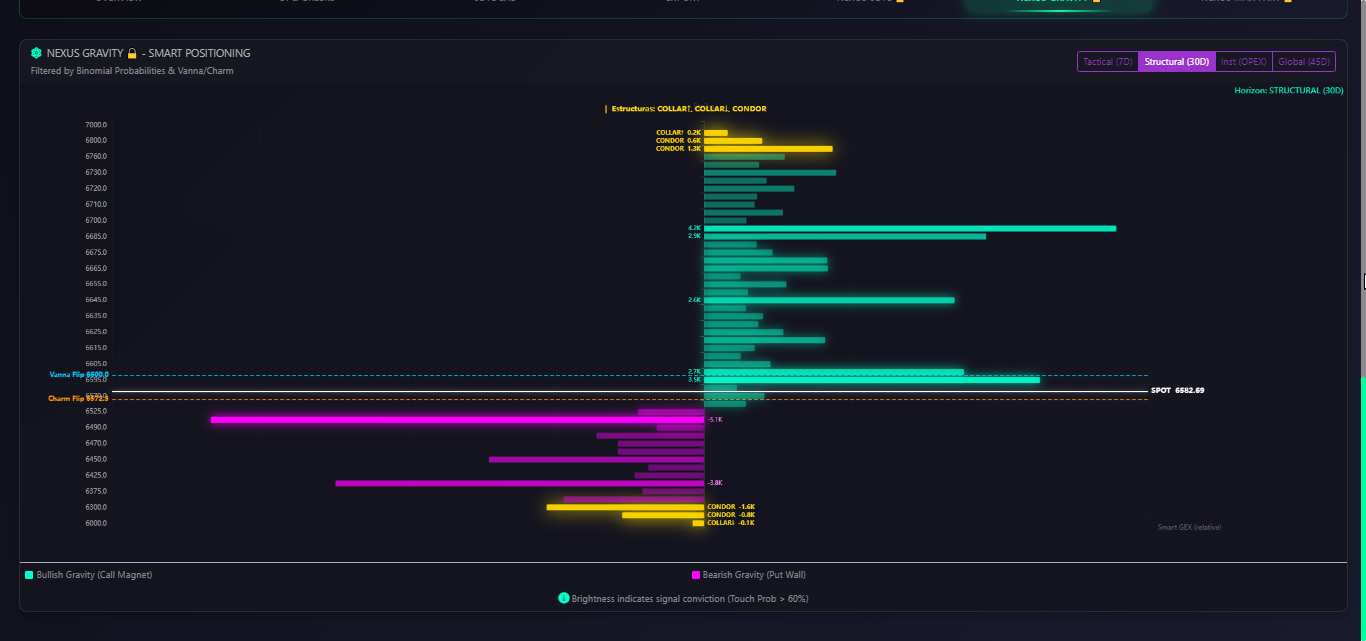1366x641 pixels.
Task: Switch to Global (45D) horizon
Action: pyautogui.click(x=1304, y=62)
